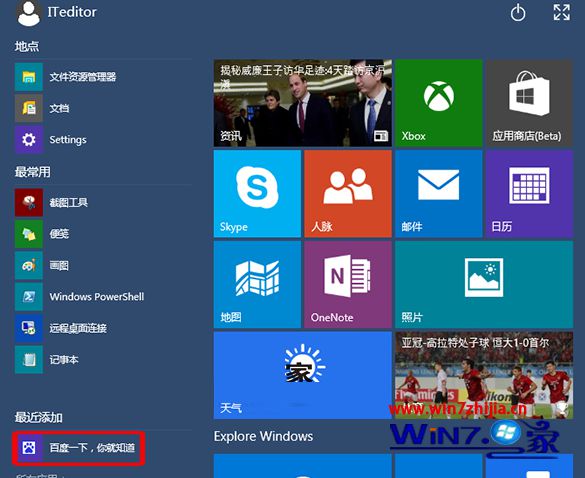Open the ITeditor user account menu

pyautogui.click(x=56, y=13)
